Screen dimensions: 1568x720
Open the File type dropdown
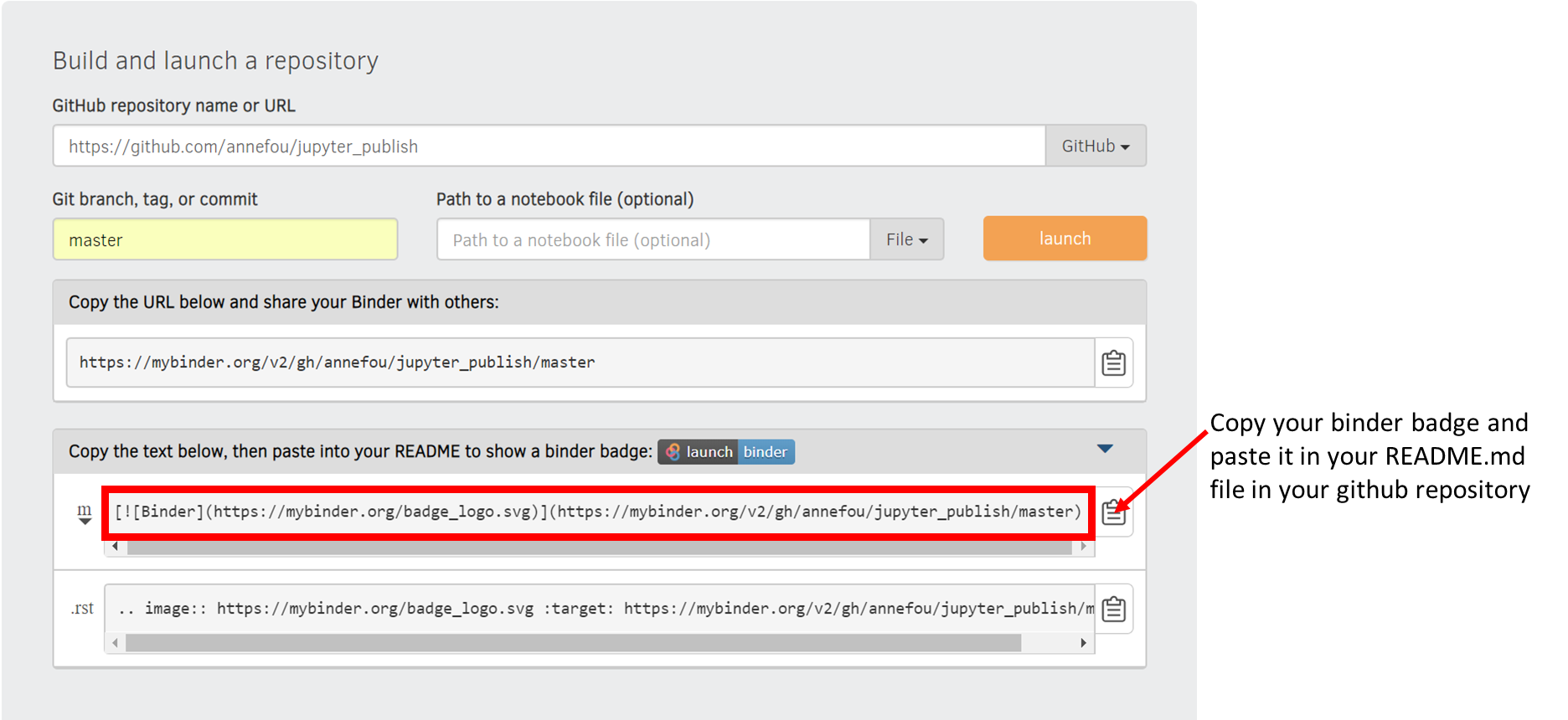[907, 239]
